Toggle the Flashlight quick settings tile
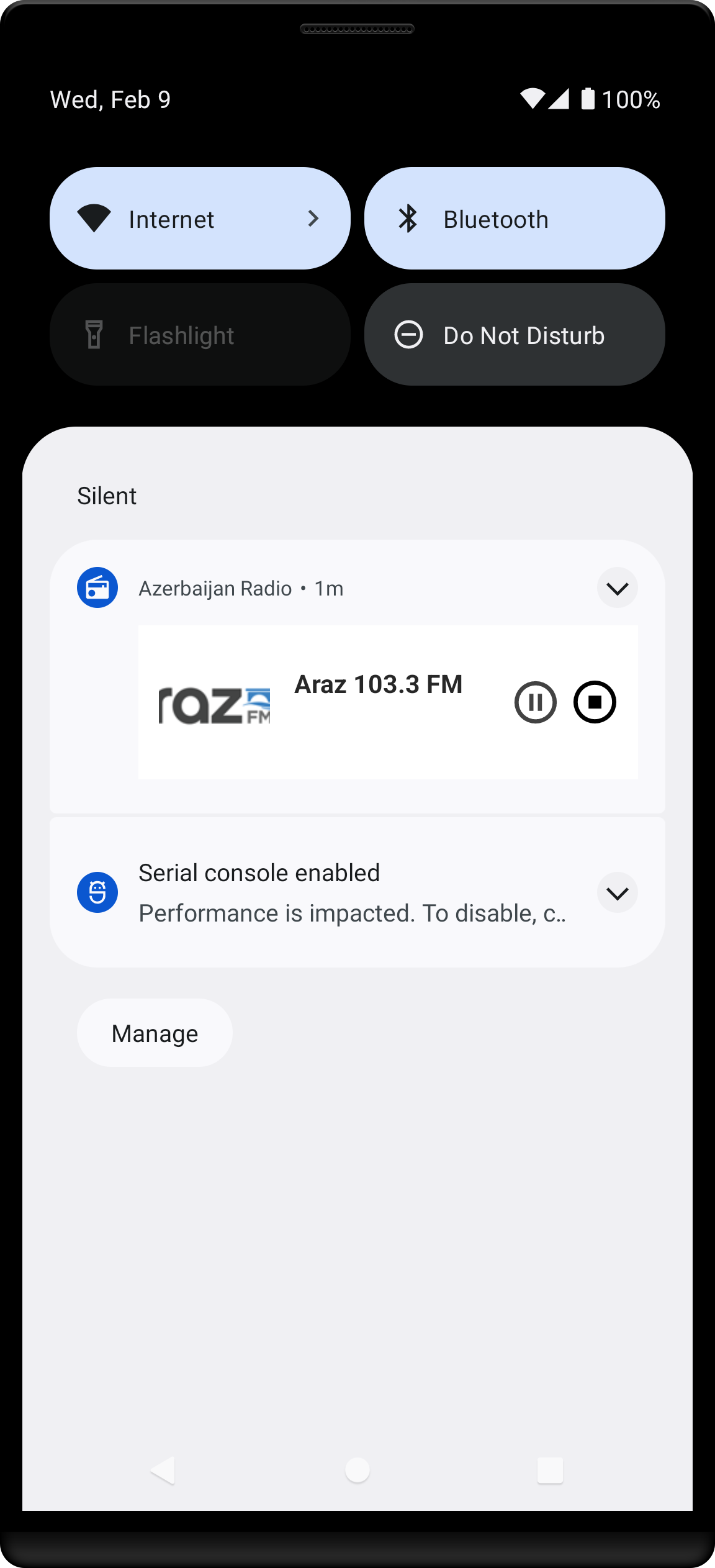 [200, 335]
